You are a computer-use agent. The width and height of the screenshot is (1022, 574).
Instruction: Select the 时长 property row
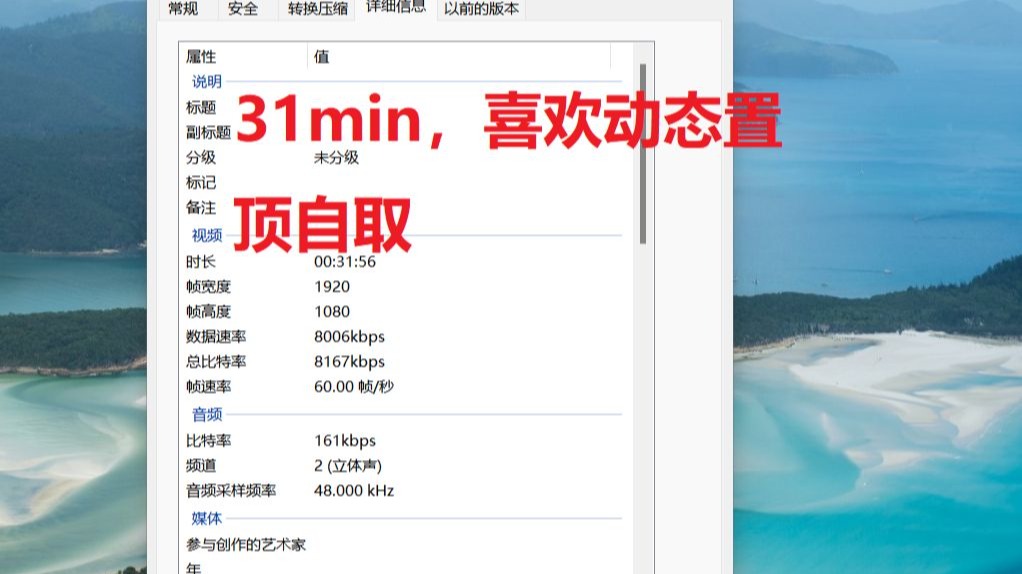[201, 262]
